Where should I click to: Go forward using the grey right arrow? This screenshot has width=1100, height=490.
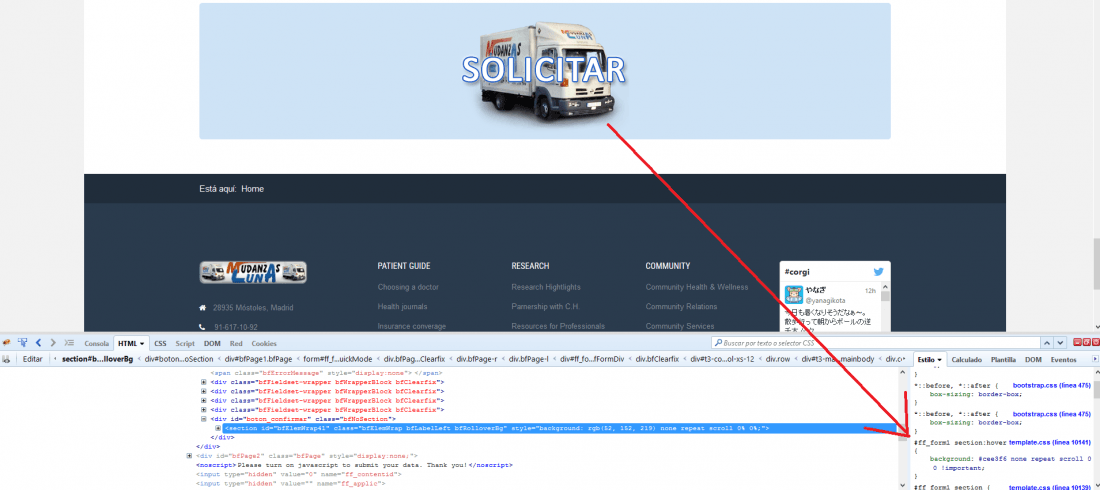tap(53, 343)
